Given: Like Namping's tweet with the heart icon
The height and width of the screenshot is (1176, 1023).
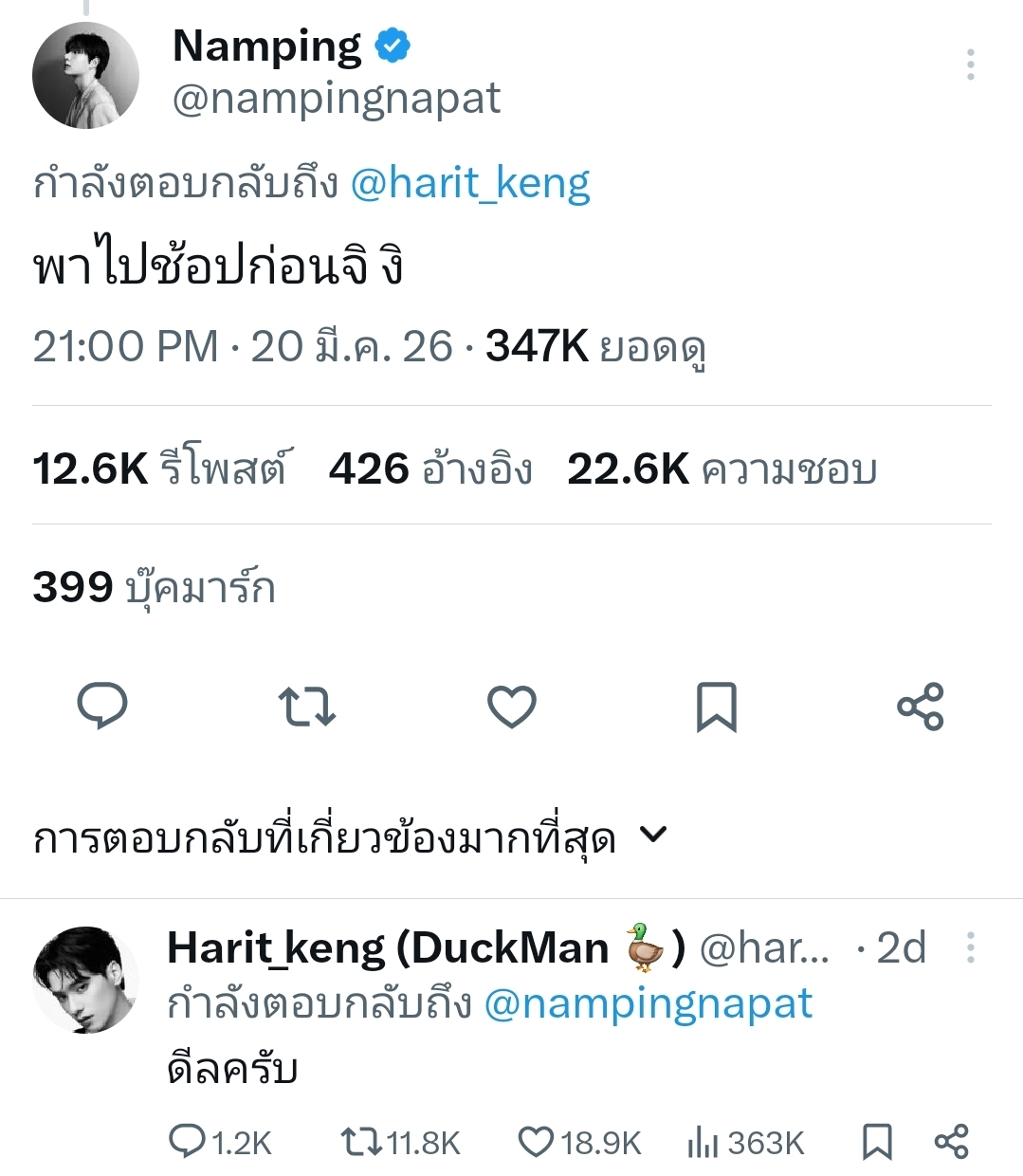Looking at the screenshot, I should (512, 707).
